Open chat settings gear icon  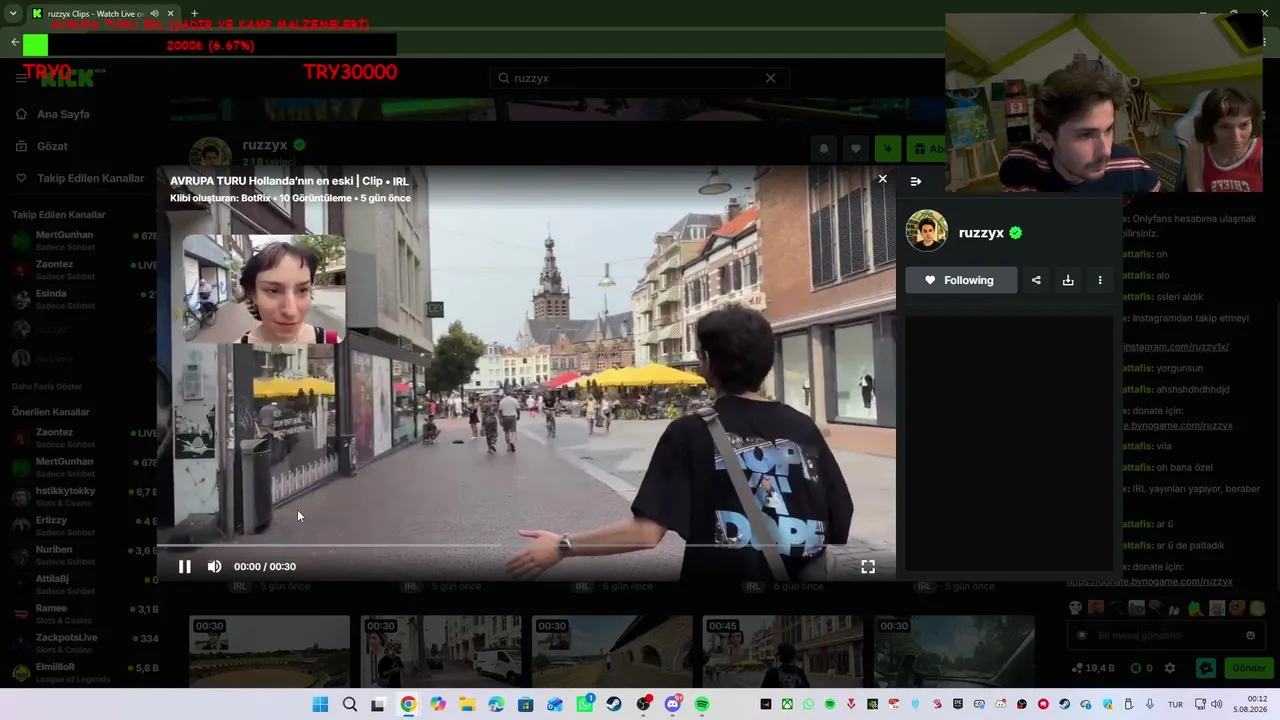[1170, 668]
